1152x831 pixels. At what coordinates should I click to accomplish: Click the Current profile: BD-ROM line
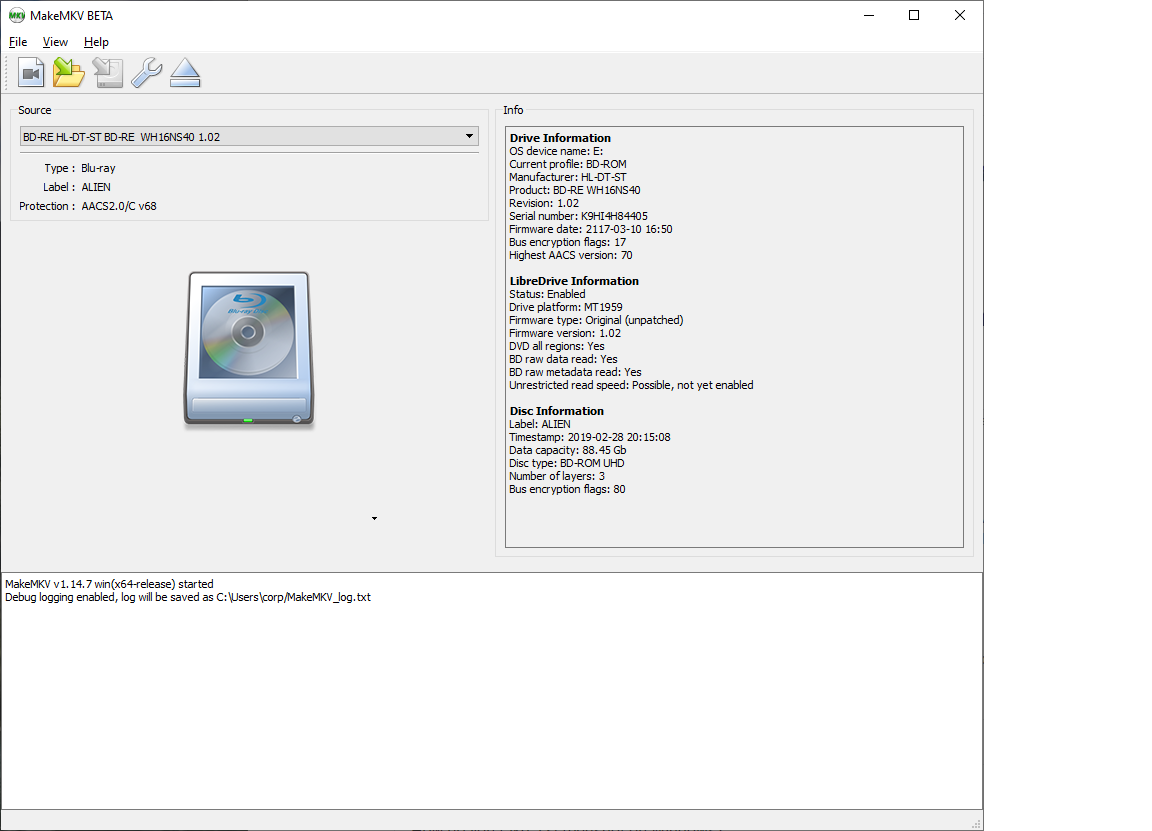[x=568, y=165]
